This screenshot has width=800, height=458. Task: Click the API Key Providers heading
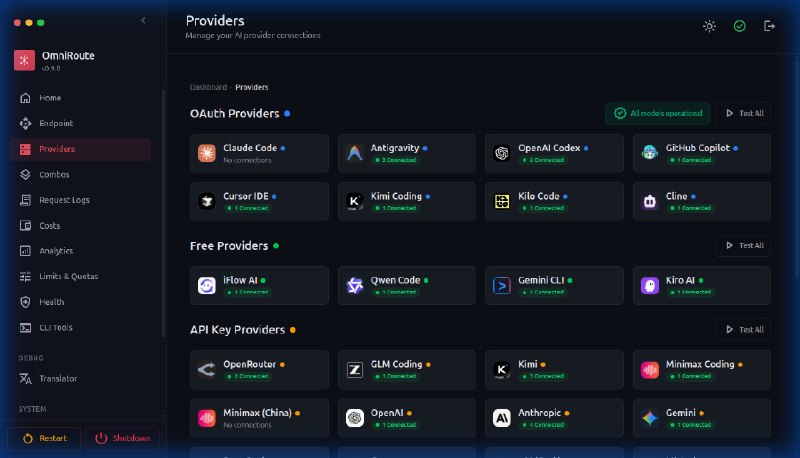click(238, 330)
